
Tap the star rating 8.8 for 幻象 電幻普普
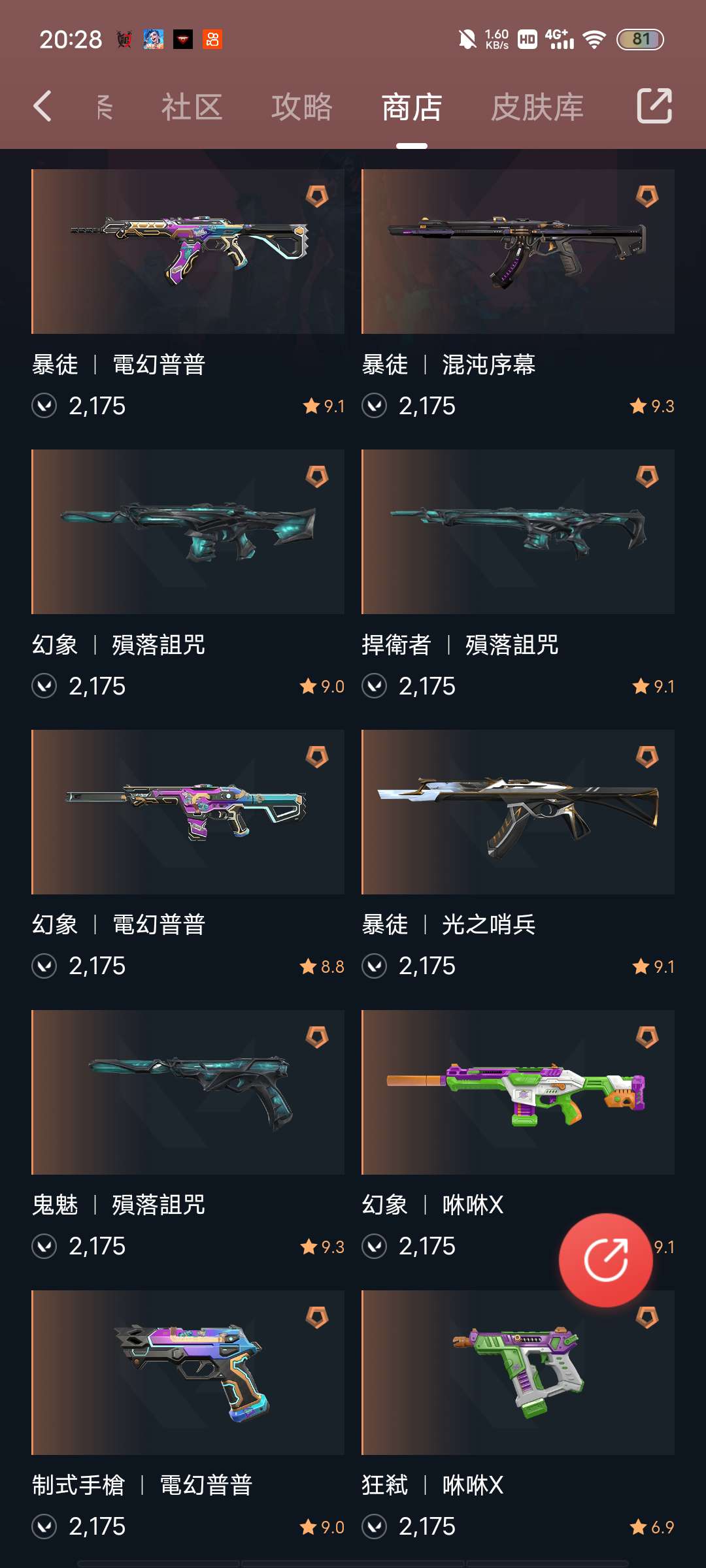click(x=322, y=966)
